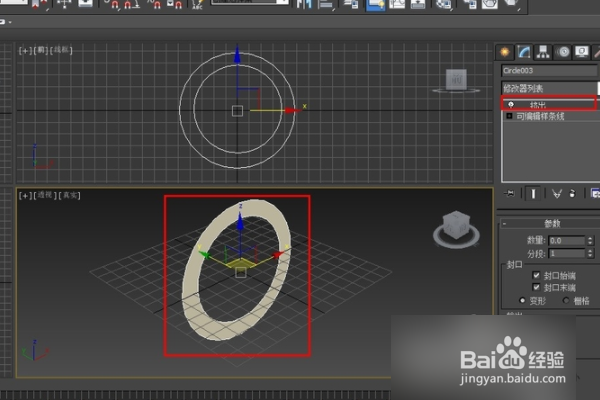The height and width of the screenshot is (400, 600).
Task: Click the Schematic View icon
Action: pyautogui.click(x=417, y=4)
